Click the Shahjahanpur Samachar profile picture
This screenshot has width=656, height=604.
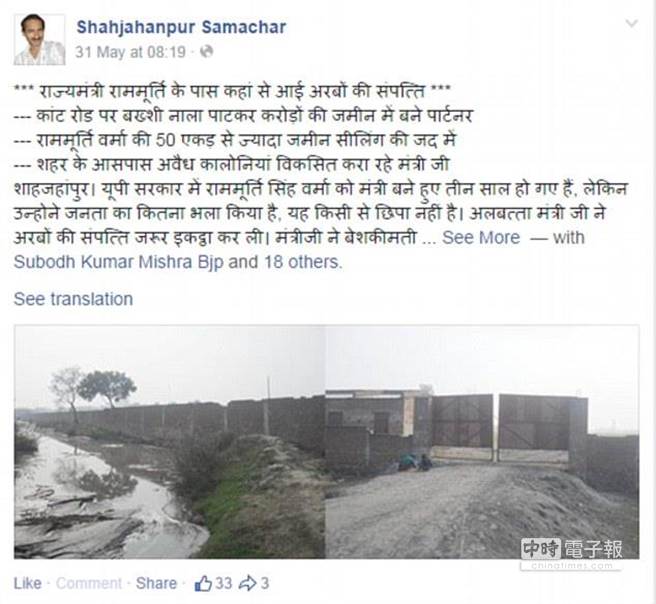click(x=39, y=40)
